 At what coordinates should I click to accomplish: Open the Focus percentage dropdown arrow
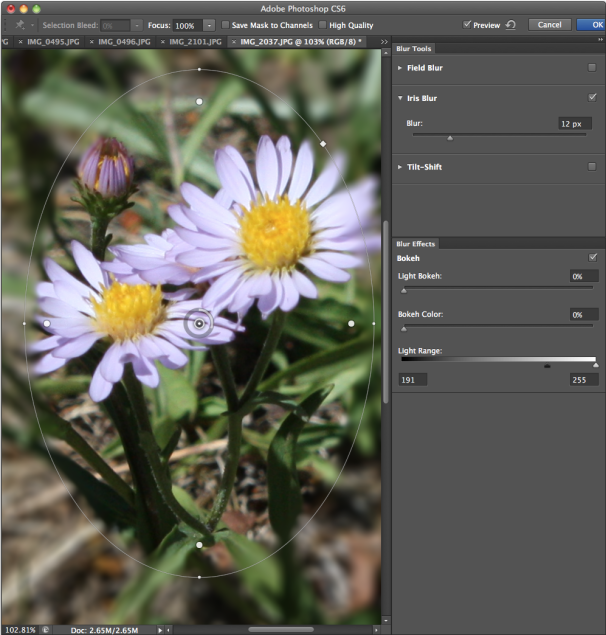click(209, 24)
